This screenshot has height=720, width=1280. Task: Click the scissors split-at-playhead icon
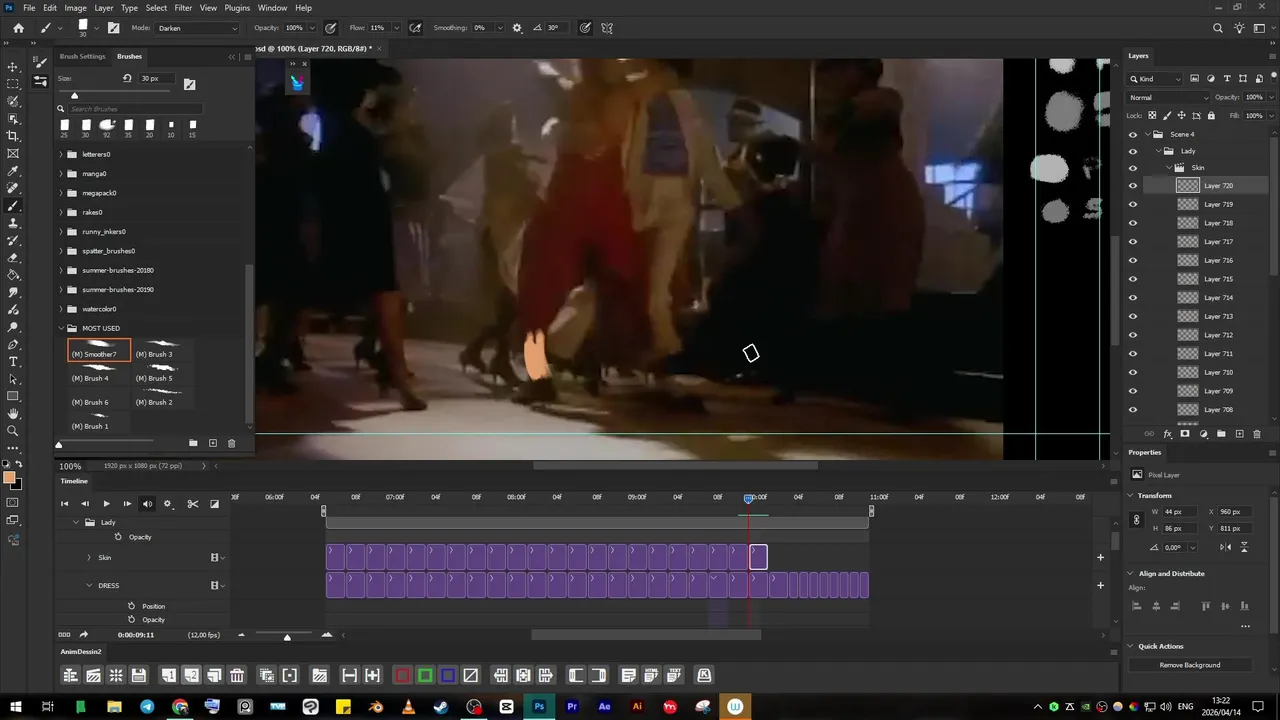[192, 504]
